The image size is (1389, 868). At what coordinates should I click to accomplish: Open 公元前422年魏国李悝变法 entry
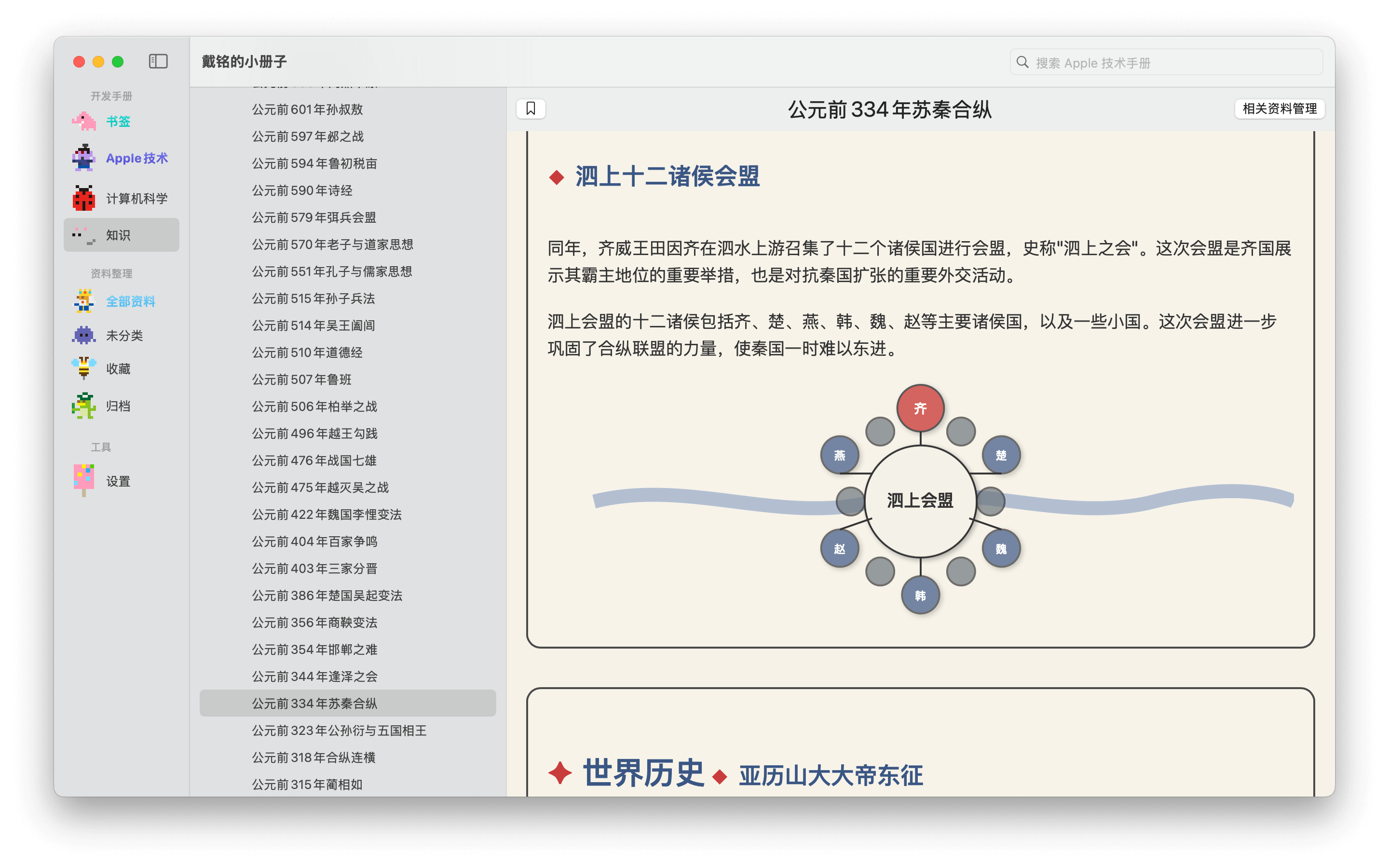point(347,514)
